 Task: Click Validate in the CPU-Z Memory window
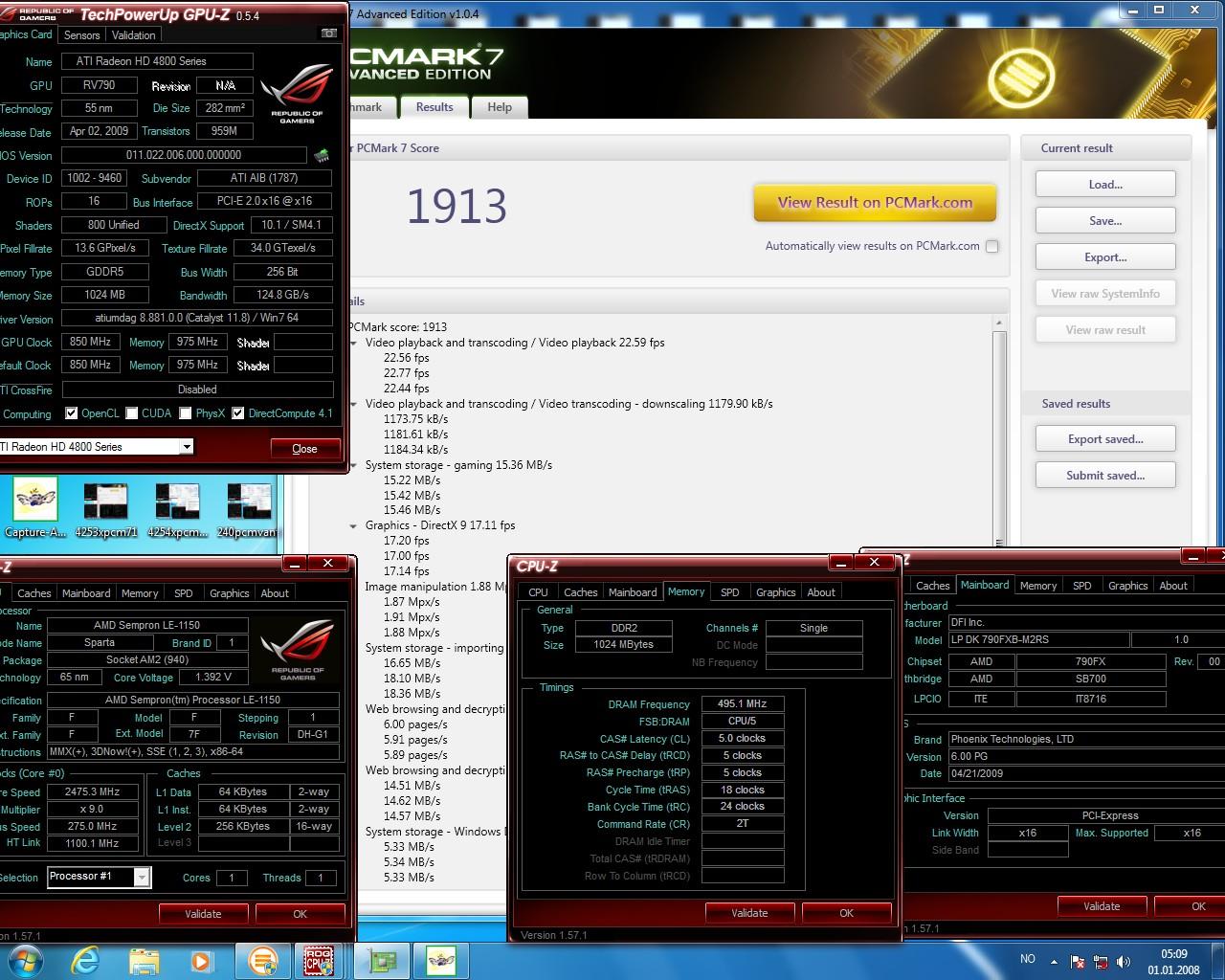(749, 913)
